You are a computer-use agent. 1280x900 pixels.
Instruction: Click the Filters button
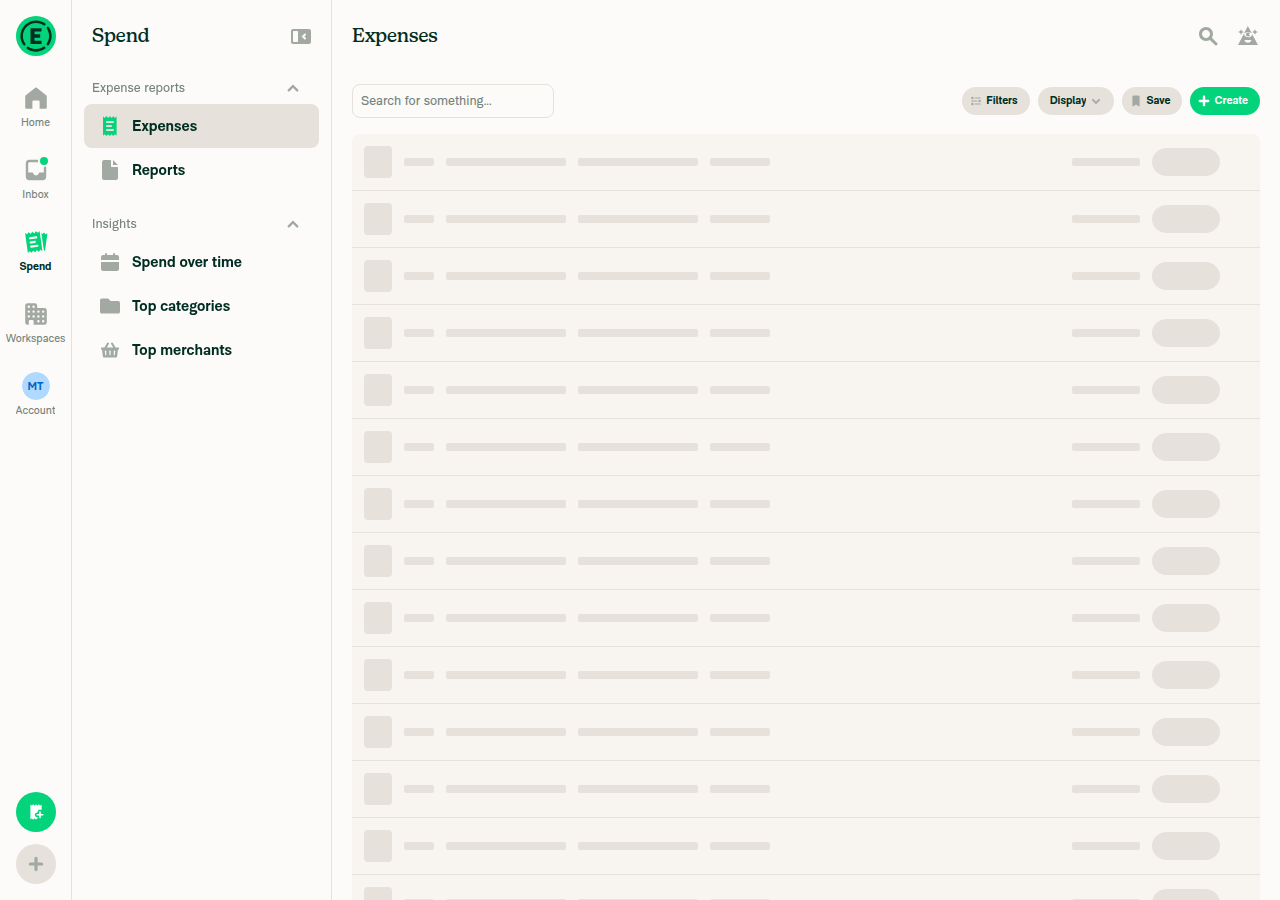point(996,101)
